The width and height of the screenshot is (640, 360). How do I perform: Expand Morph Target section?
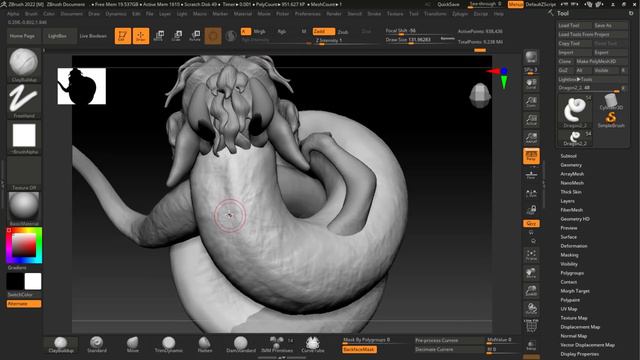pos(575,291)
